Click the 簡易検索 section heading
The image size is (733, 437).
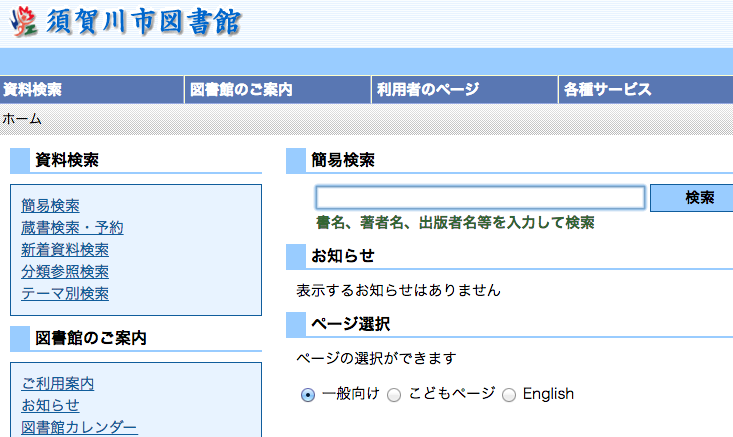tap(343, 160)
